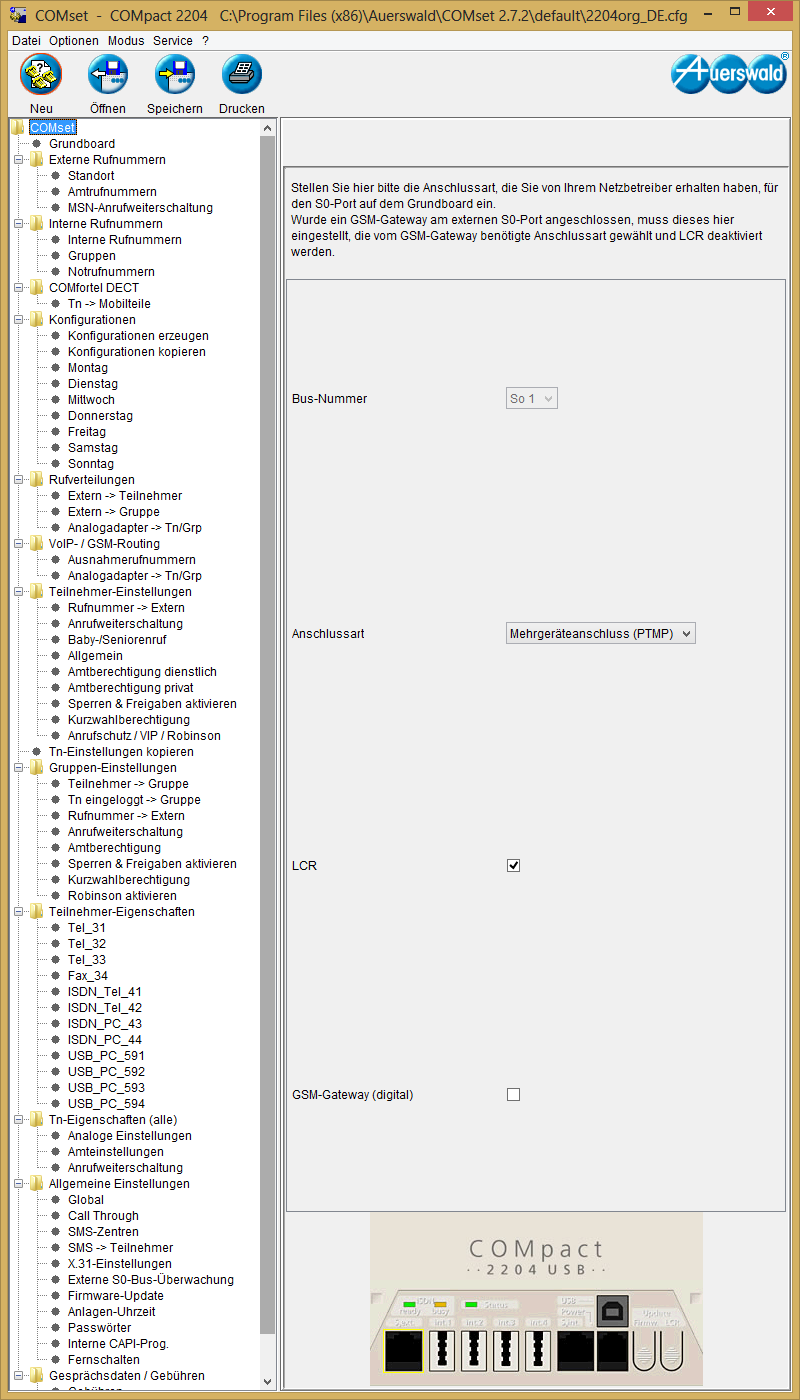Click the Konfigurationen folder icon
Screen dimensions: 800x1400
click(x=37, y=320)
